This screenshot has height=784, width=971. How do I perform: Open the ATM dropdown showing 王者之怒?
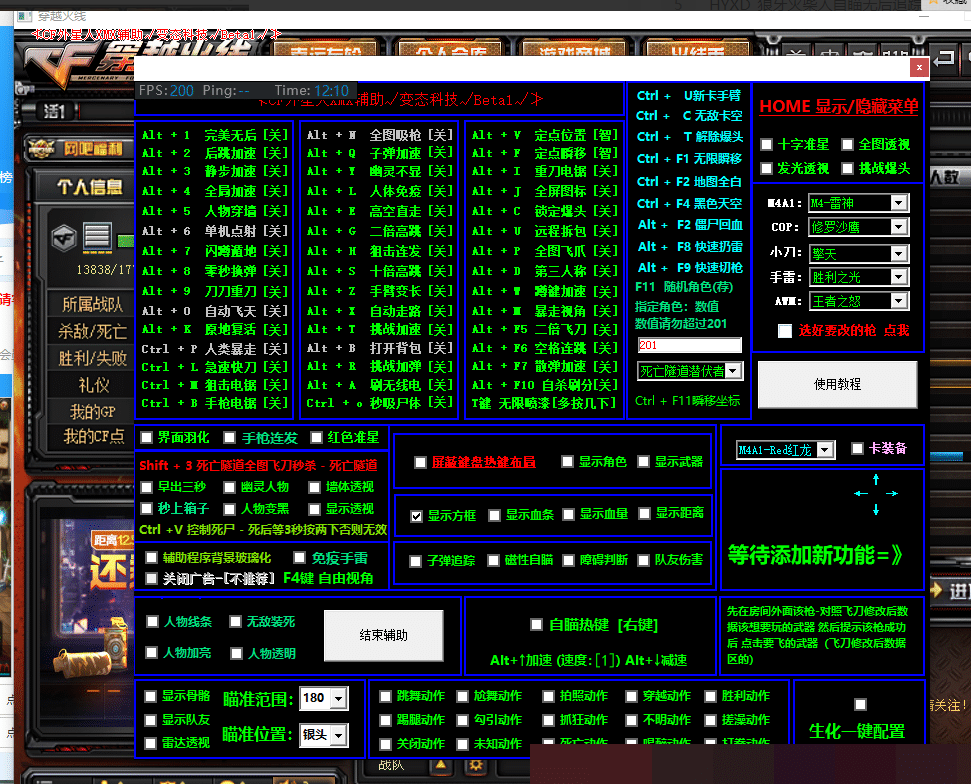pyautogui.click(x=859, y=301)
